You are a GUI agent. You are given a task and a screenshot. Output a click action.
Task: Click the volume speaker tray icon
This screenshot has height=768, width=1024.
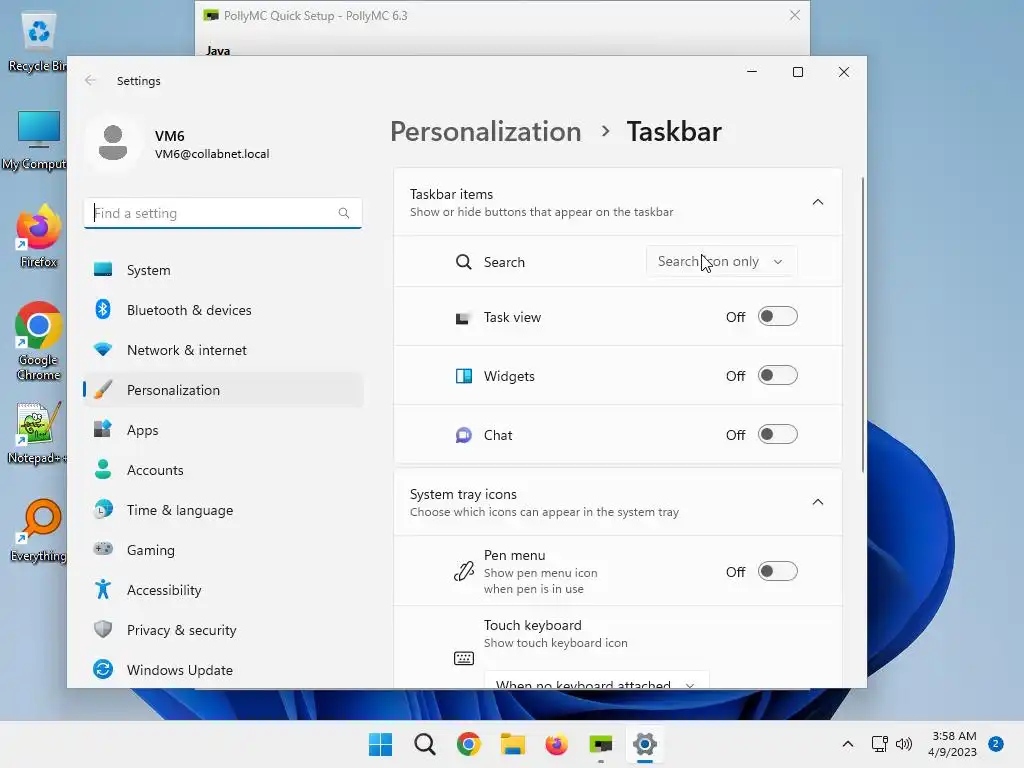(904, 744)
